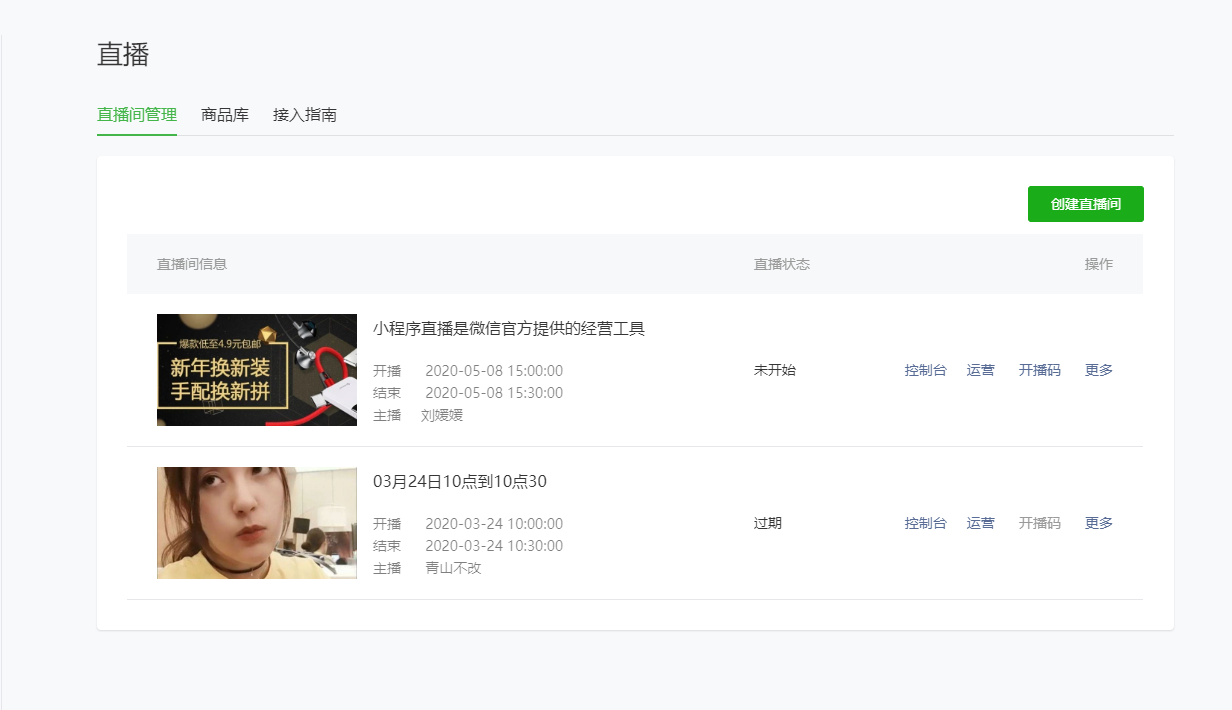Open the 新年换新装 live room cover thumbnail

pyautogui.click(x=256, y=370)
